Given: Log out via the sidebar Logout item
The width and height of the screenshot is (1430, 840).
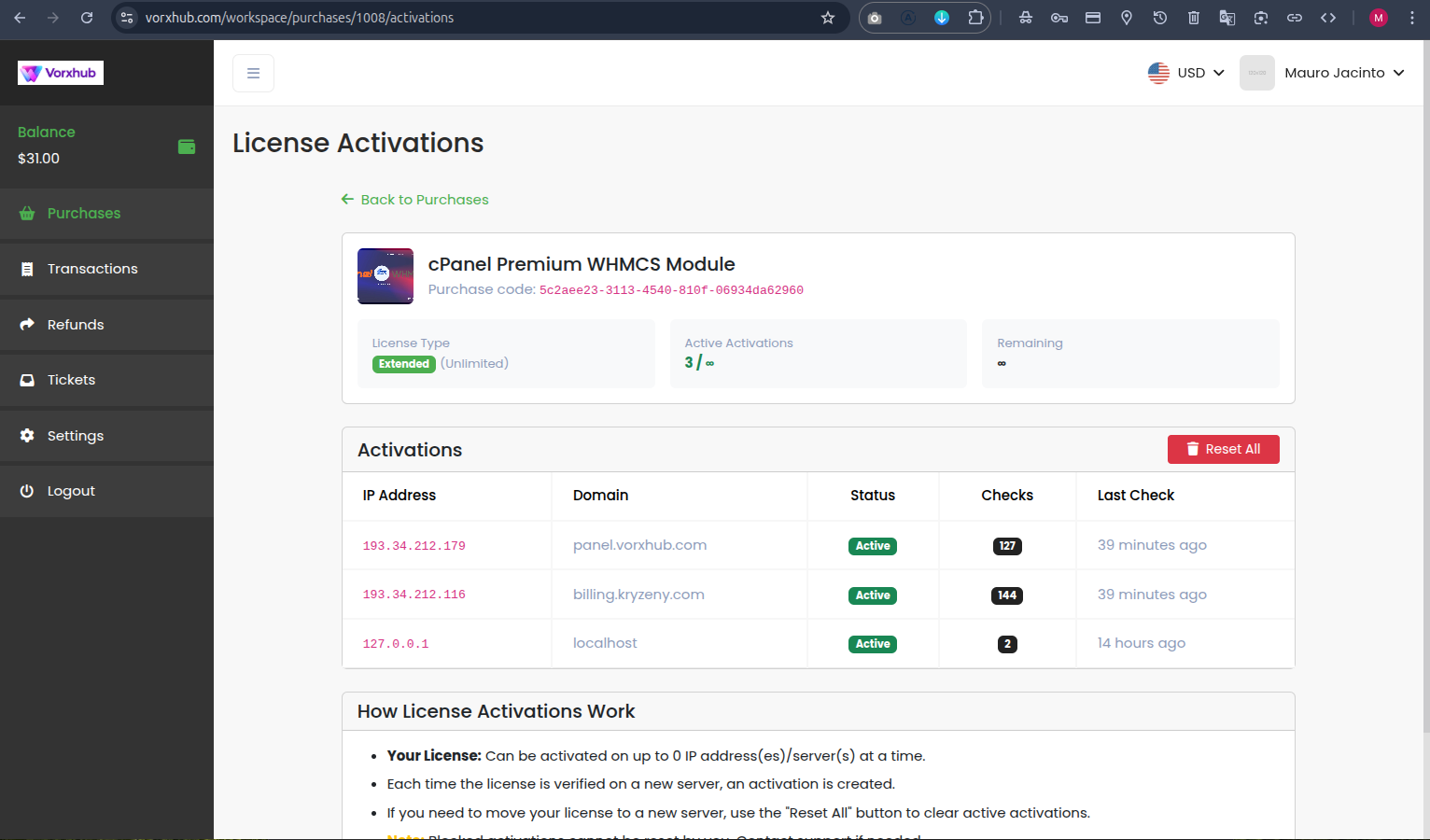Looking at the screenshot, I should (x=71, y=491).
